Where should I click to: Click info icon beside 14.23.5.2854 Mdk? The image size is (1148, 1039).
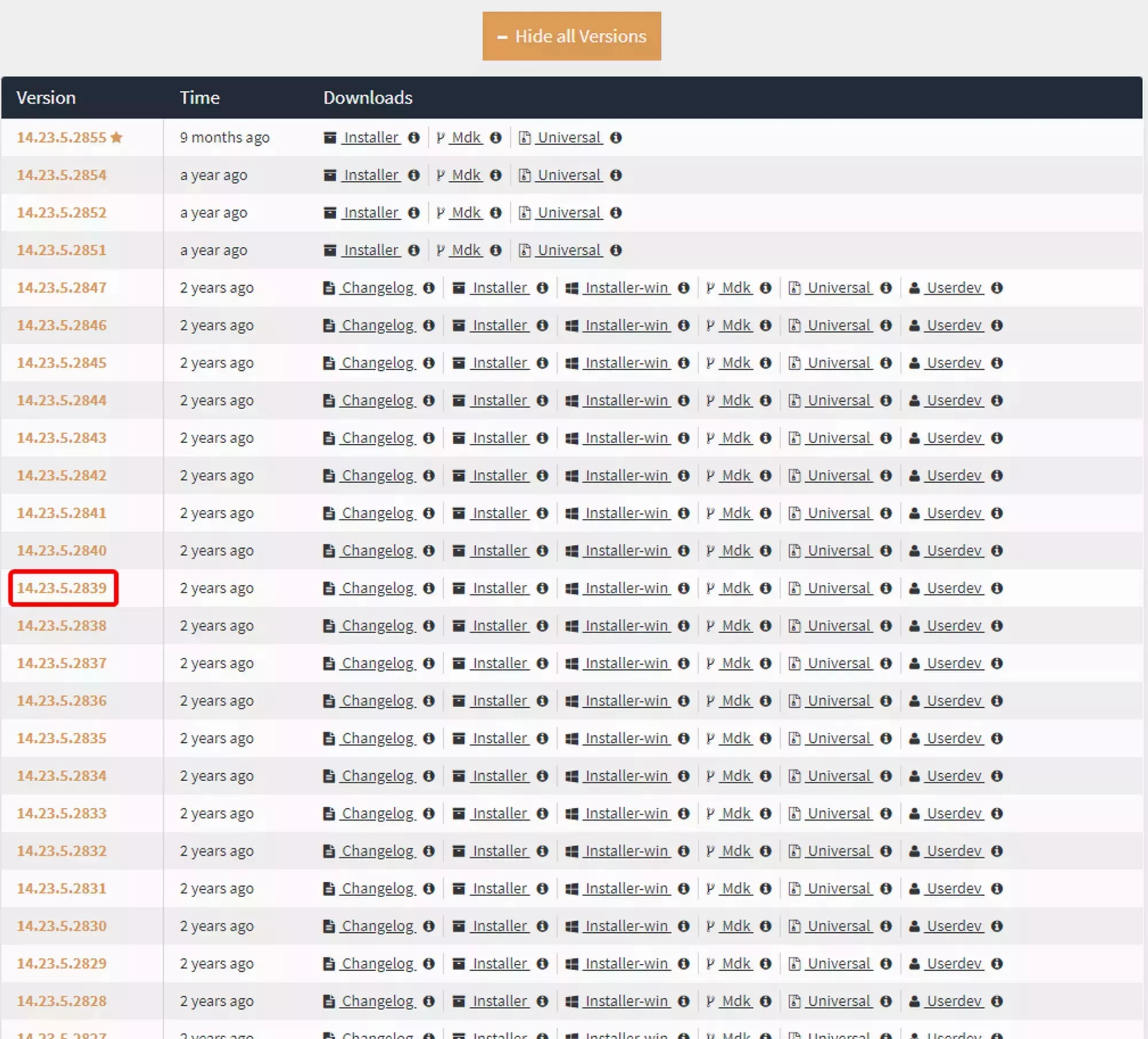pos(496,175)
